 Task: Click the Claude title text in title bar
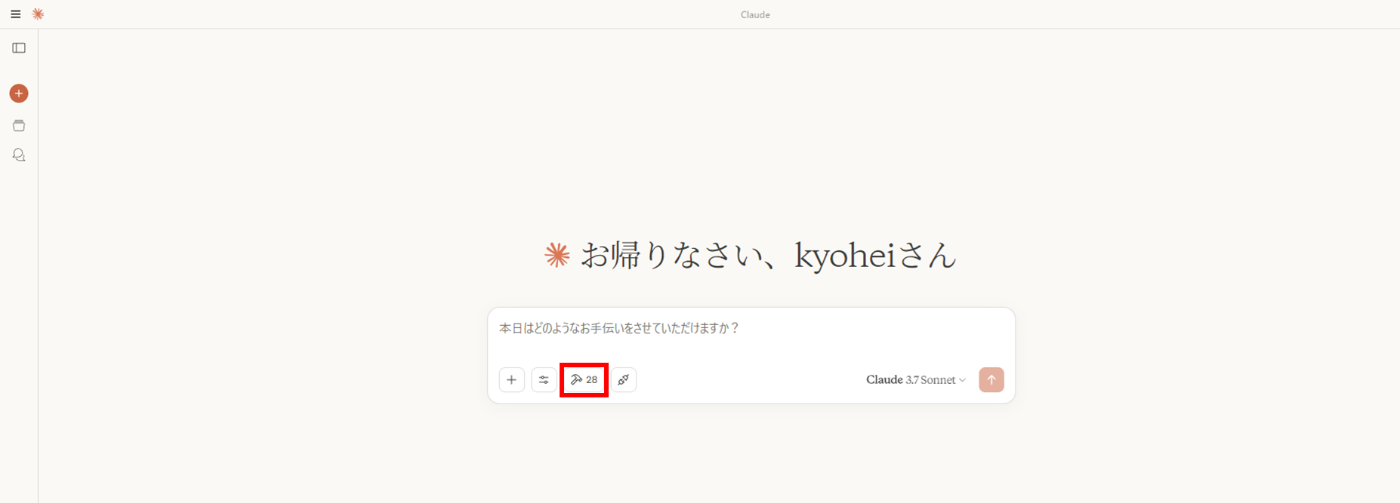click(x=755, y=15)
